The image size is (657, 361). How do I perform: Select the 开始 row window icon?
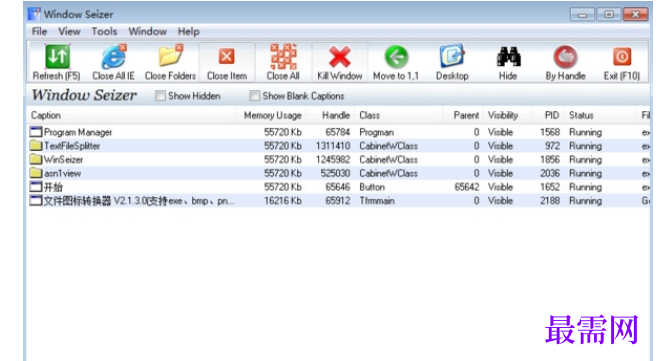[36, 187]
